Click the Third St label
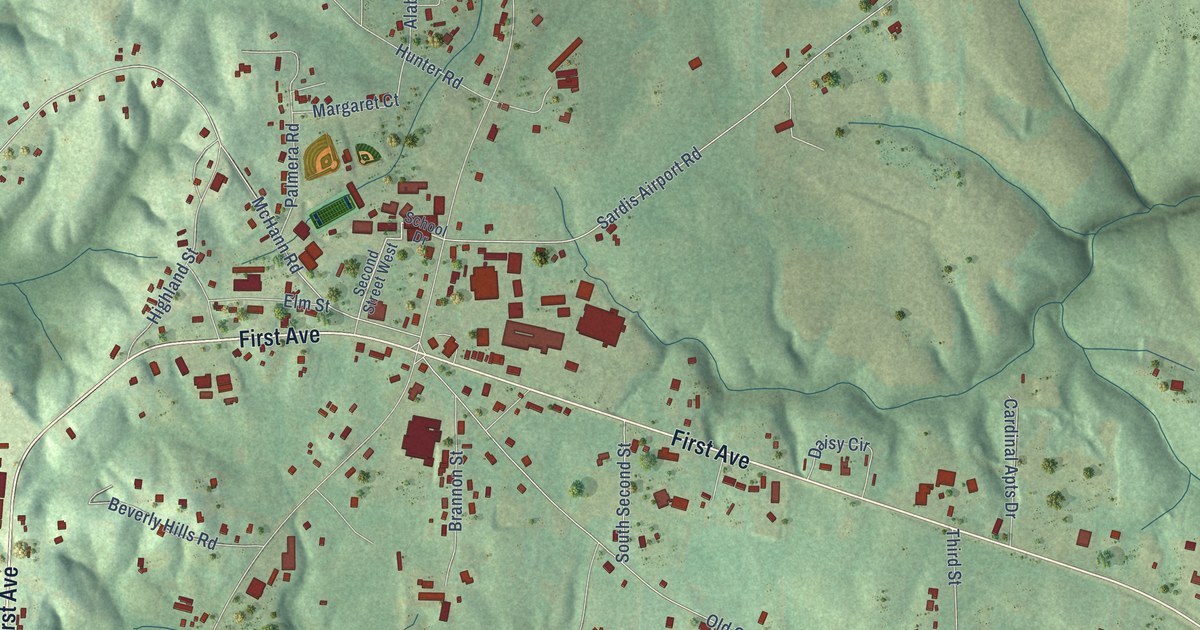The width and height of the screenshot is (1200, 630). pyautogui.click(x=952, y=555)
